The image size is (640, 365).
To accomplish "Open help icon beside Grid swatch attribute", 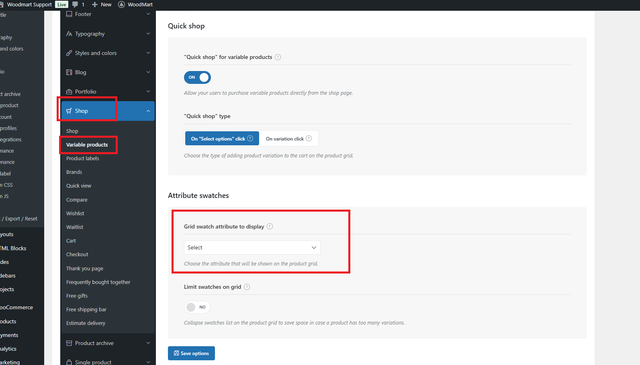I will [x=270, y=226].
